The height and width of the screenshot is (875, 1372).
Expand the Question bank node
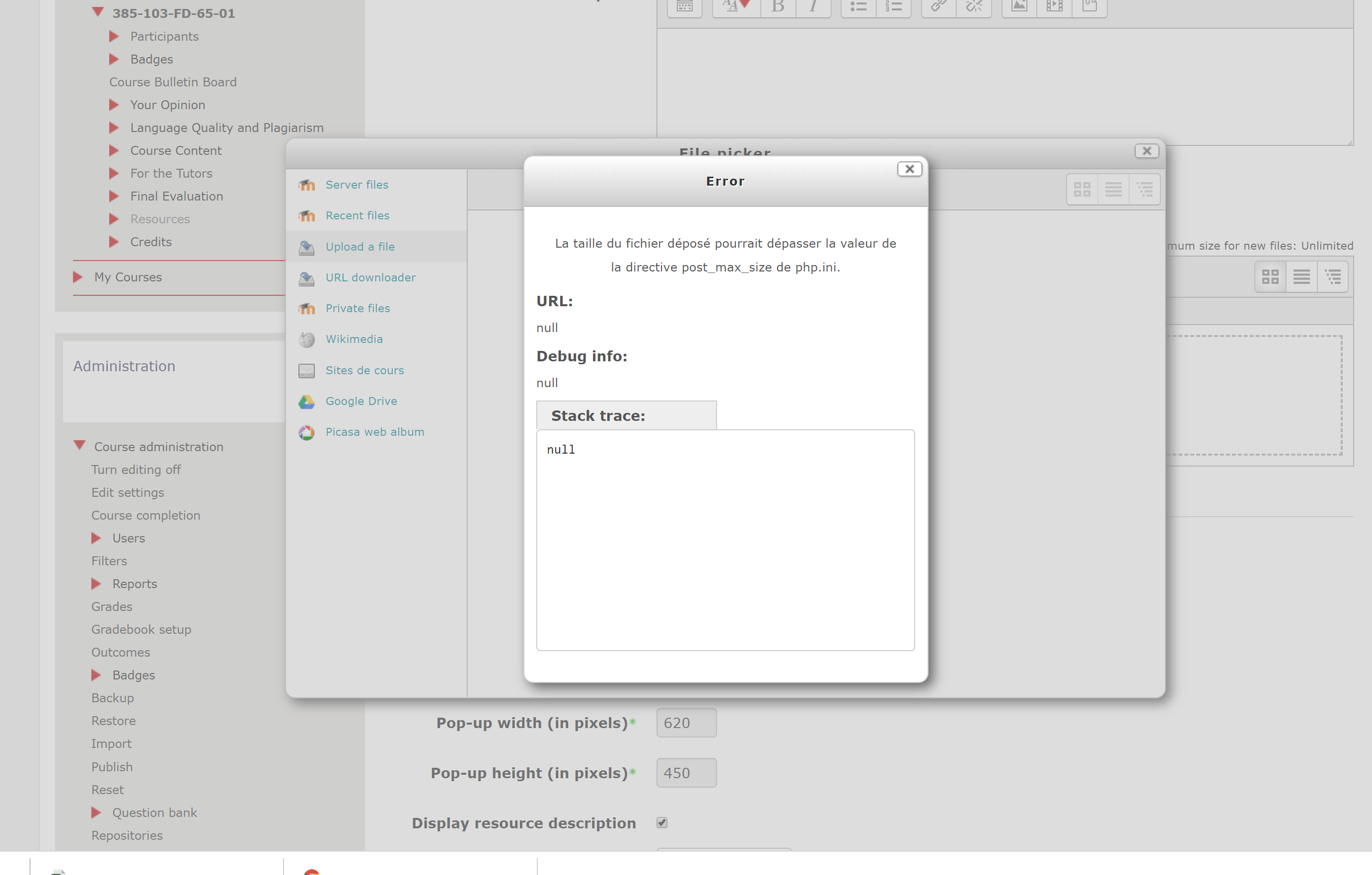tap(96, 812)
